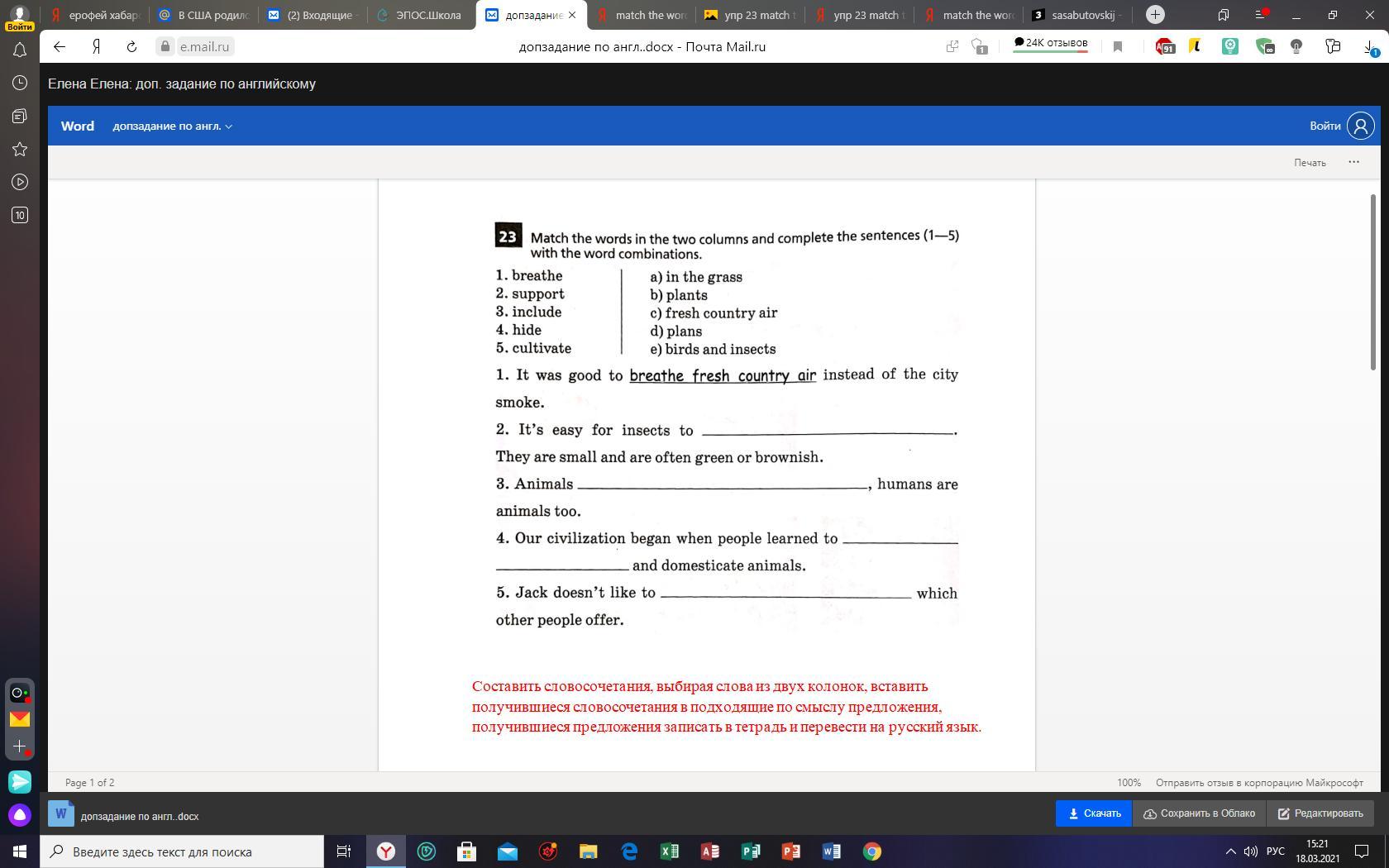The width and height of the screenshot is (1389, 868).
Task: Click Сохранить в Облако button
Action: click(x=1199, y=813)
